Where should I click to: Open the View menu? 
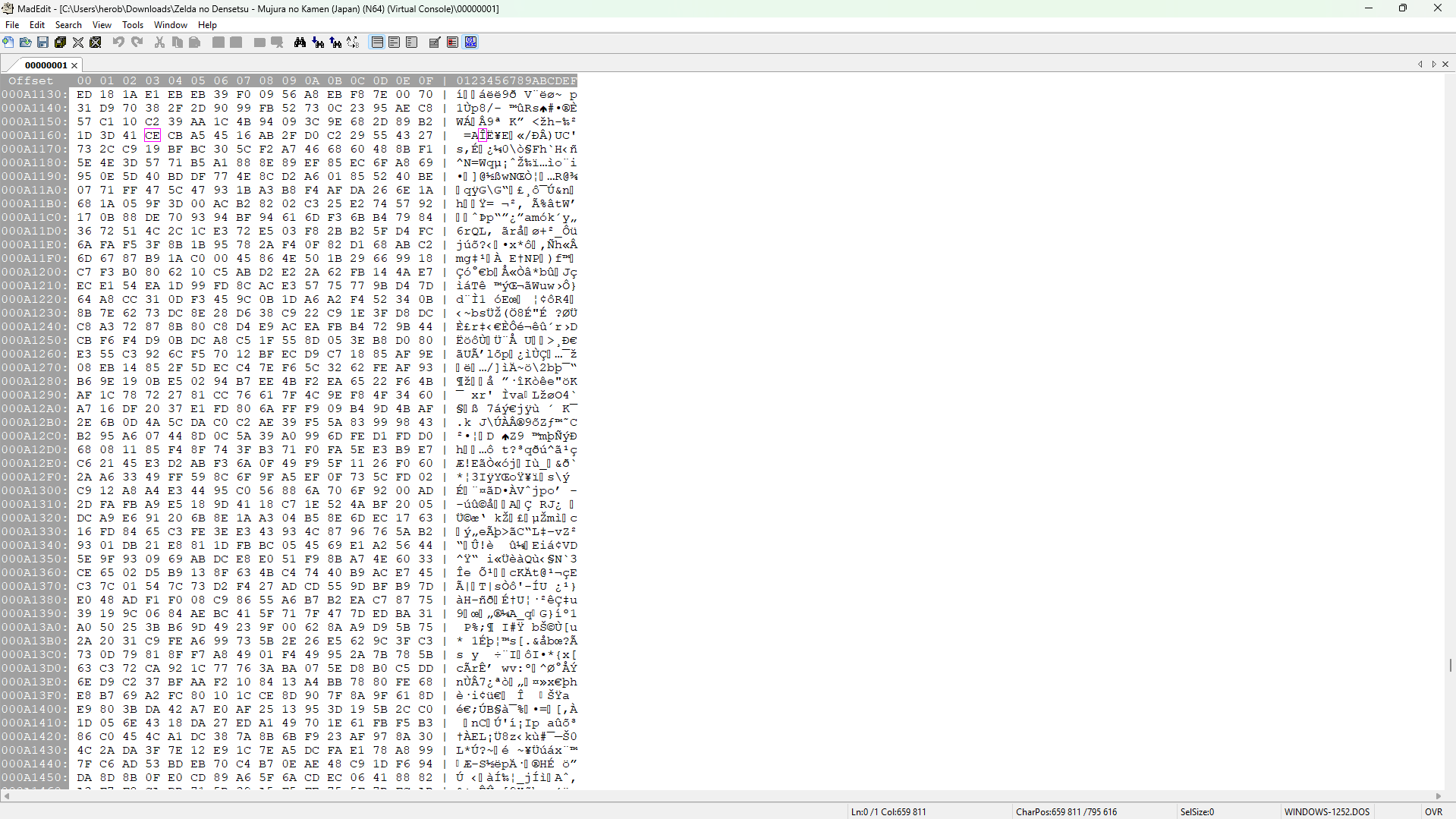tap(102, 25)
